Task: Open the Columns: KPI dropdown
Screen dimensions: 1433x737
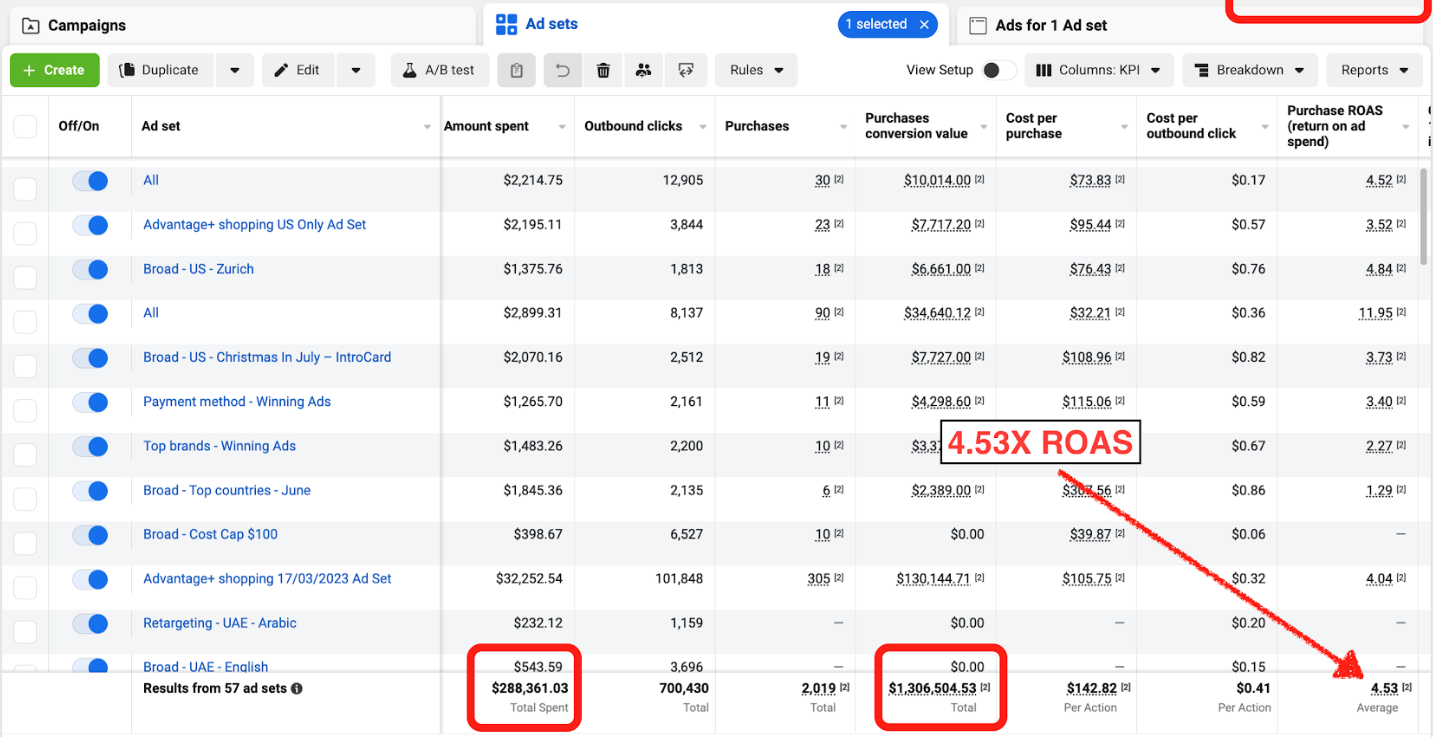Action: (x=1099, y=69)
